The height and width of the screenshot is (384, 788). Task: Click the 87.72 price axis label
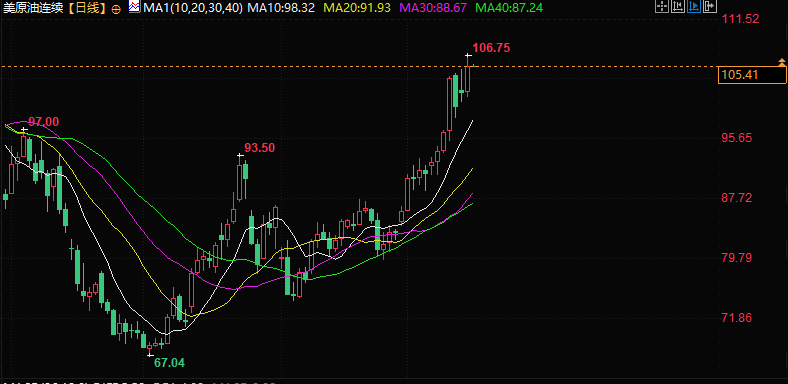(x=737, y=198)
